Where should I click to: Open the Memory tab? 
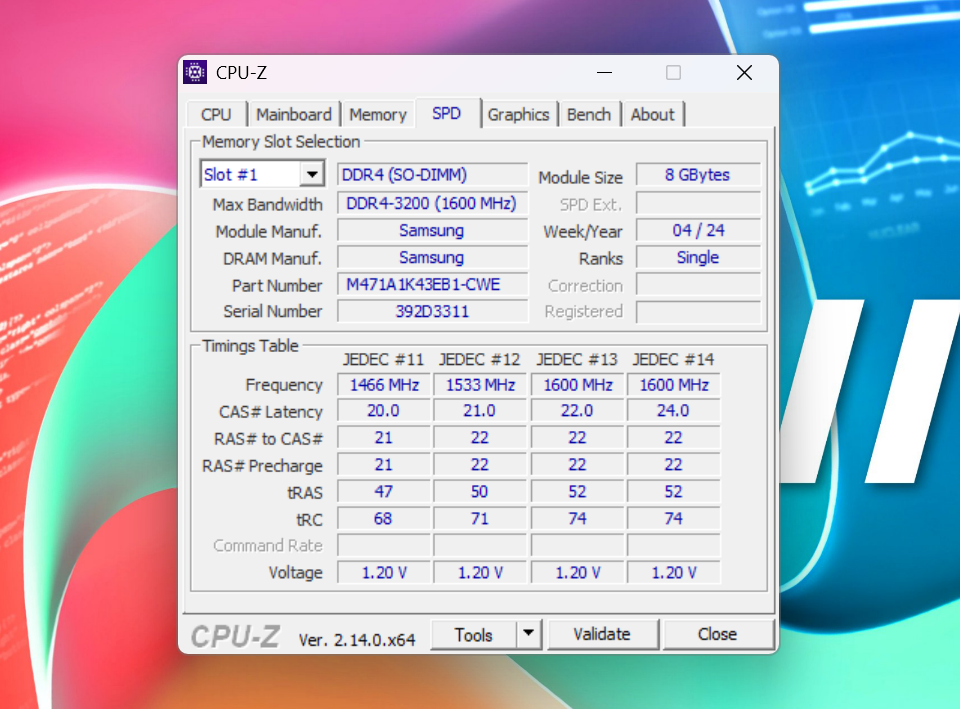pos(378,114)
